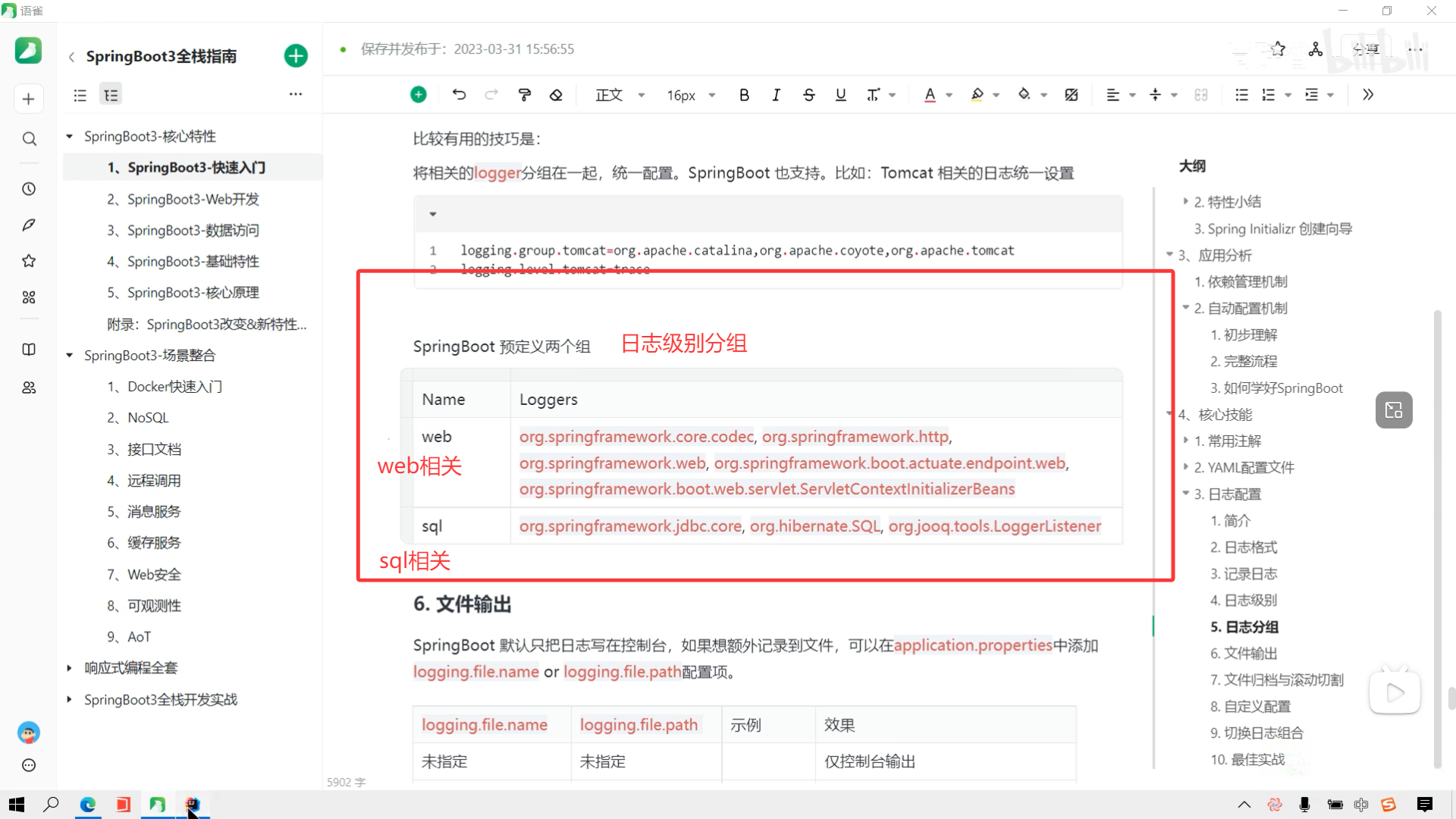Create new document with green plus button
Viewport: 1456px width, 819px height.
[296, 56]
